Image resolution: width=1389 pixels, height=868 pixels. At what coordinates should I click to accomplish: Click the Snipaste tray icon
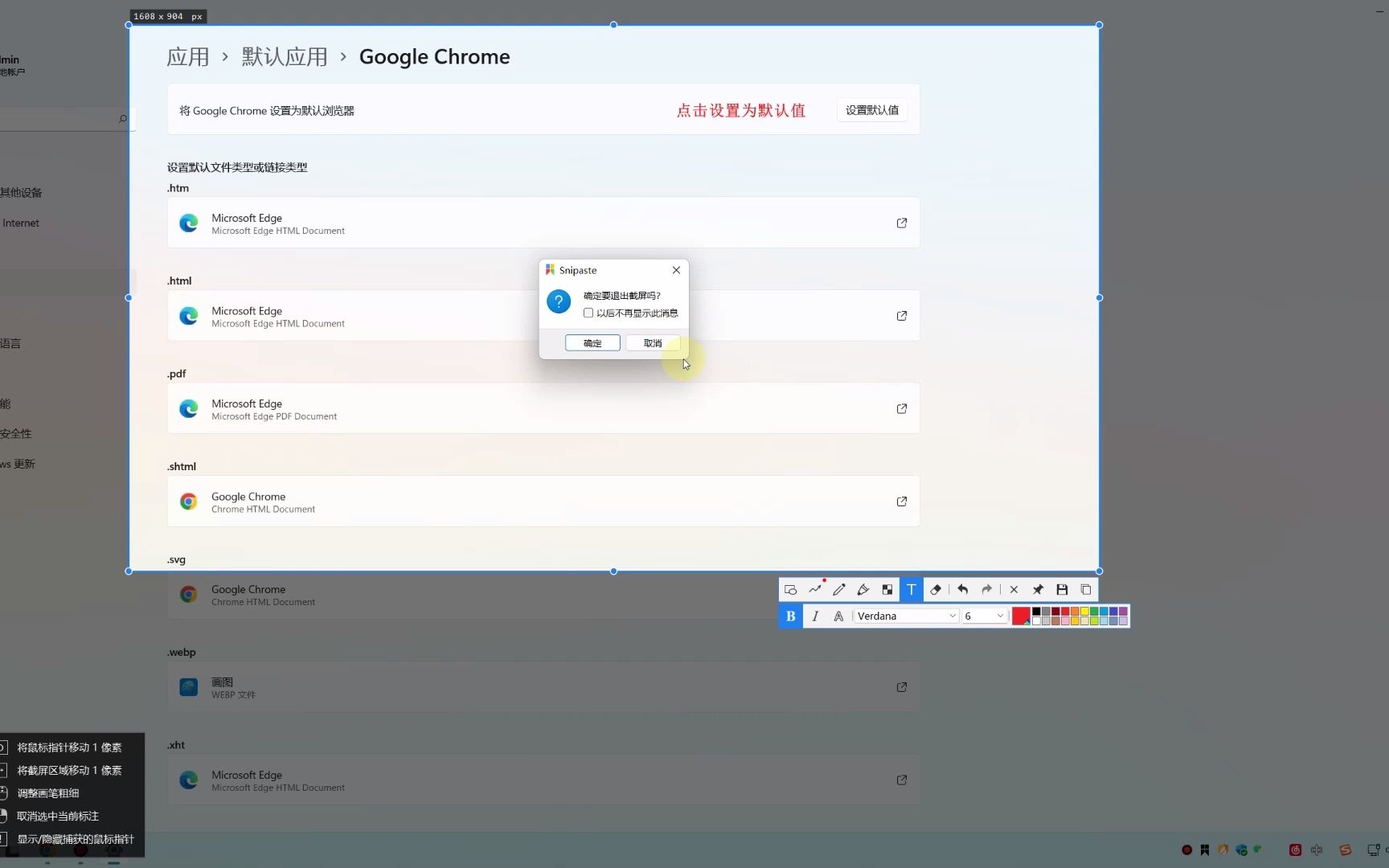pyautogui.click(x=1205, y=850)
